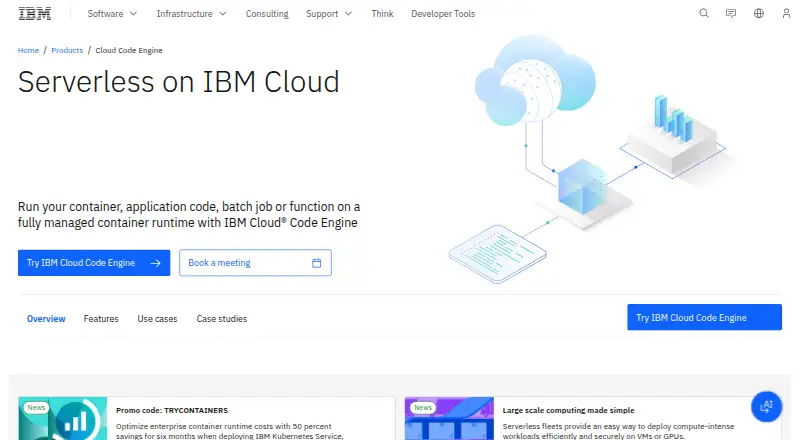Switch to the Case studies tab
This screenshot has width=800, height=440.
tap(221, 319)
